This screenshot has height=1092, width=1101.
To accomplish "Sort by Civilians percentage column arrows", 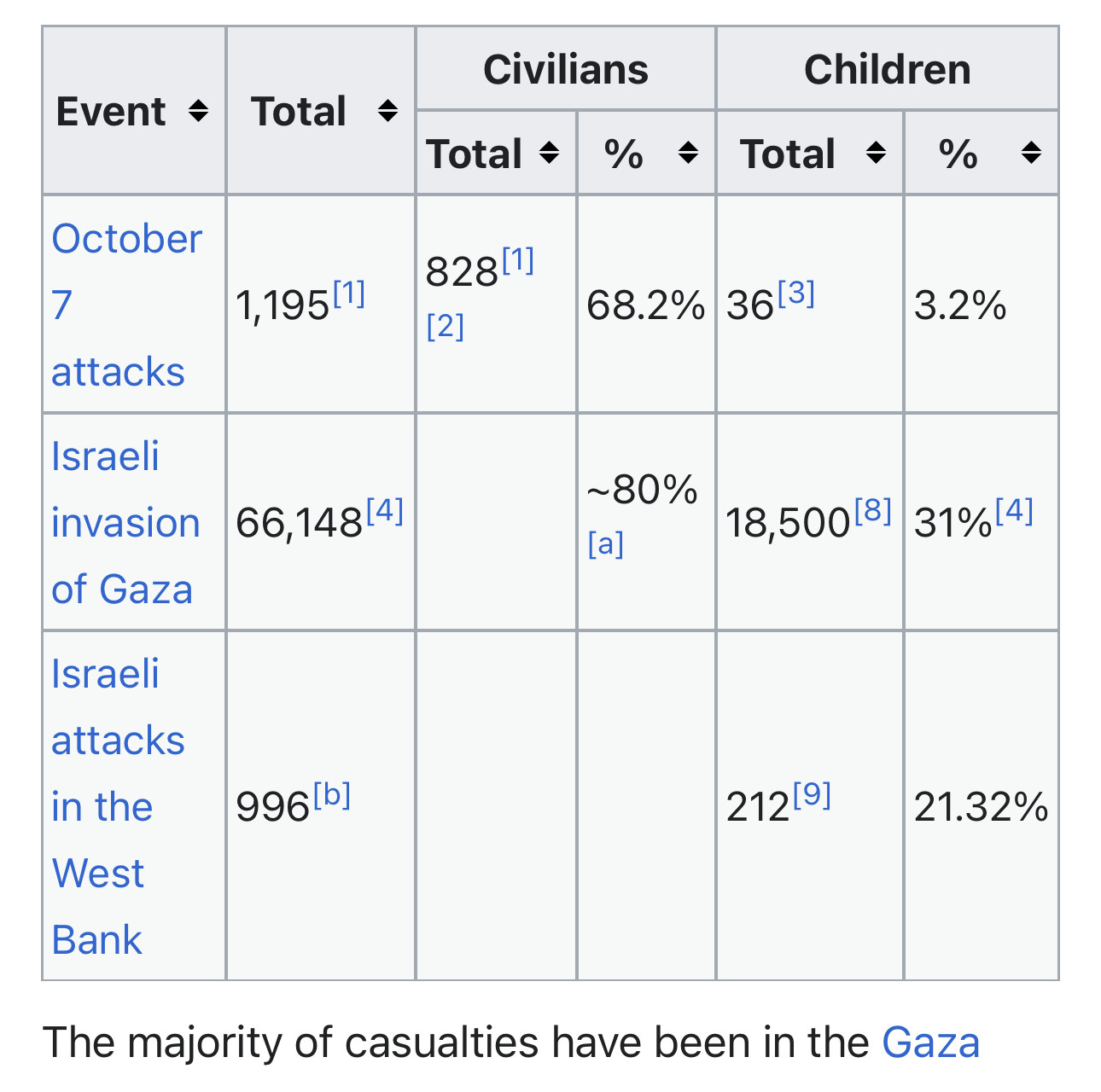I will [688, 154].
